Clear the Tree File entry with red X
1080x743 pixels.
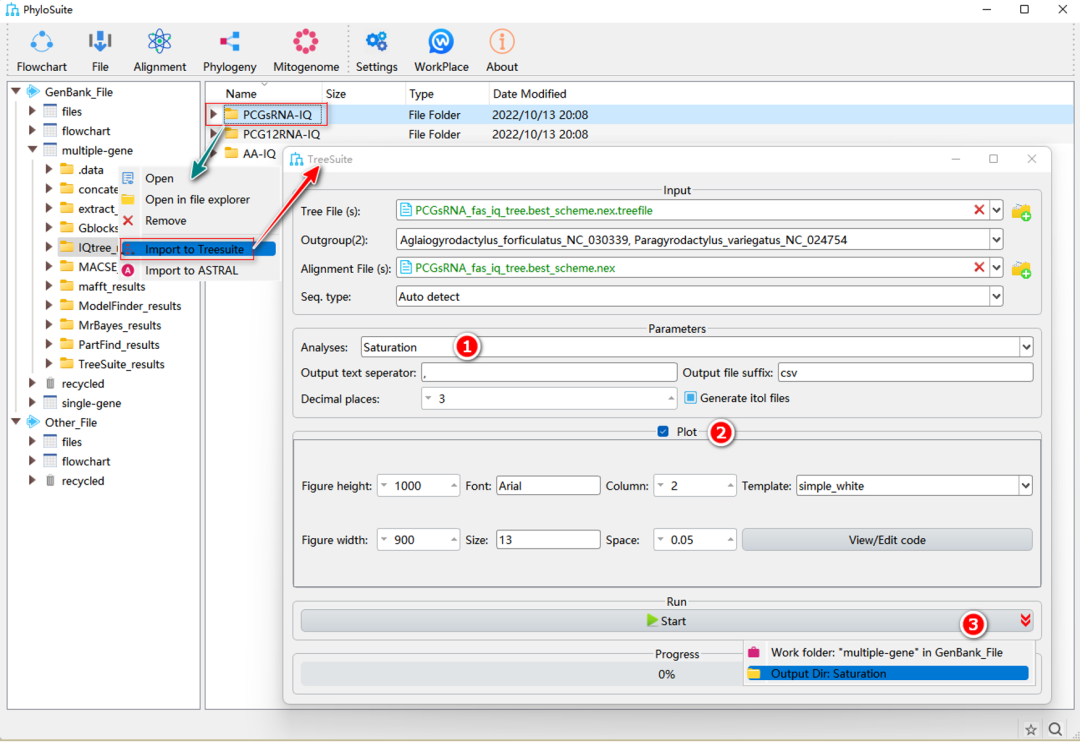(979, 210)
